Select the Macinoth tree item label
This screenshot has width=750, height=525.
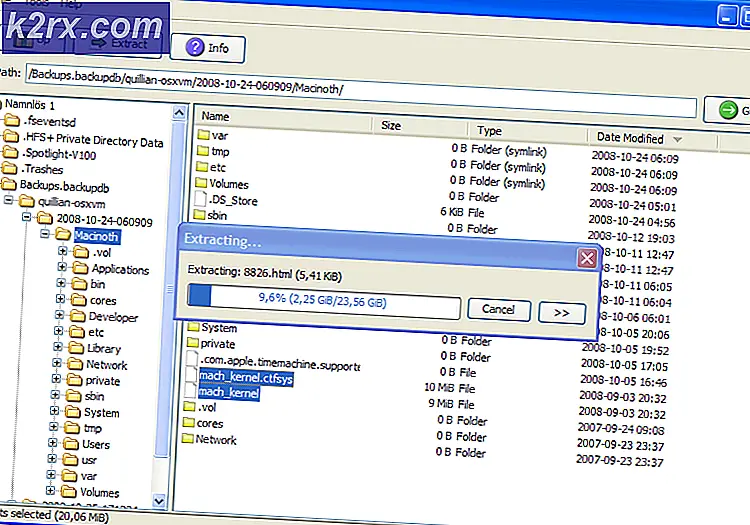(97, 236)
